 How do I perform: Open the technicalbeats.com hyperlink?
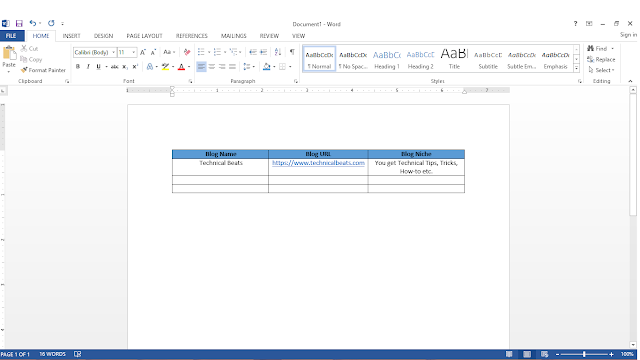click(x=318, y=163)
